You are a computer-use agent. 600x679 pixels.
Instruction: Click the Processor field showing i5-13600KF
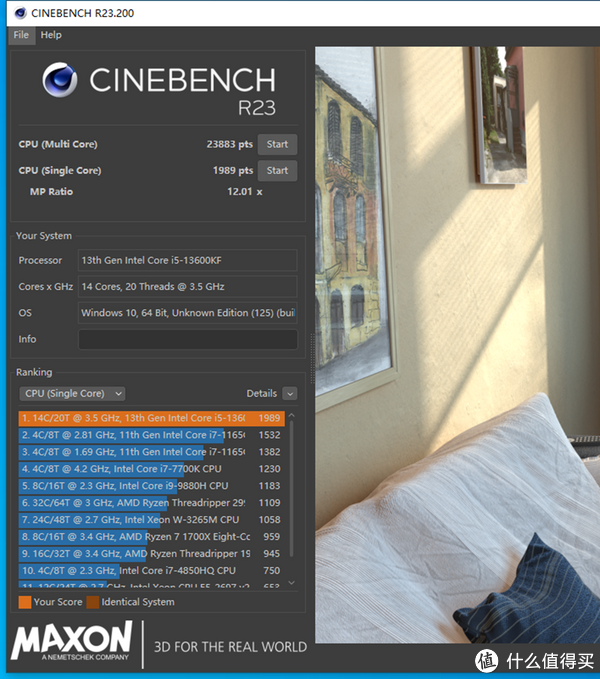[x=187, y=260]
